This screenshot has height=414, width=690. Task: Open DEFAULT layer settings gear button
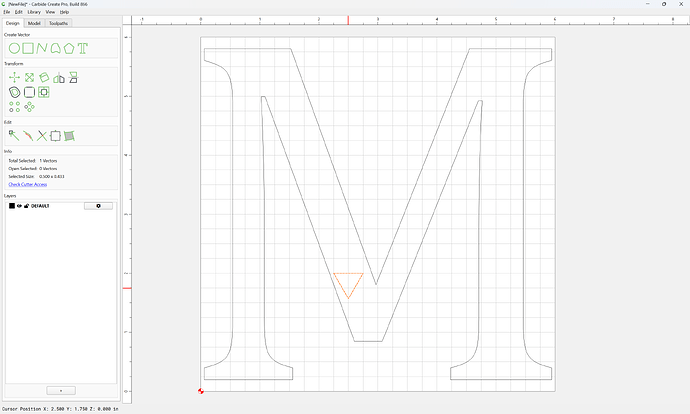coord(98,206)
